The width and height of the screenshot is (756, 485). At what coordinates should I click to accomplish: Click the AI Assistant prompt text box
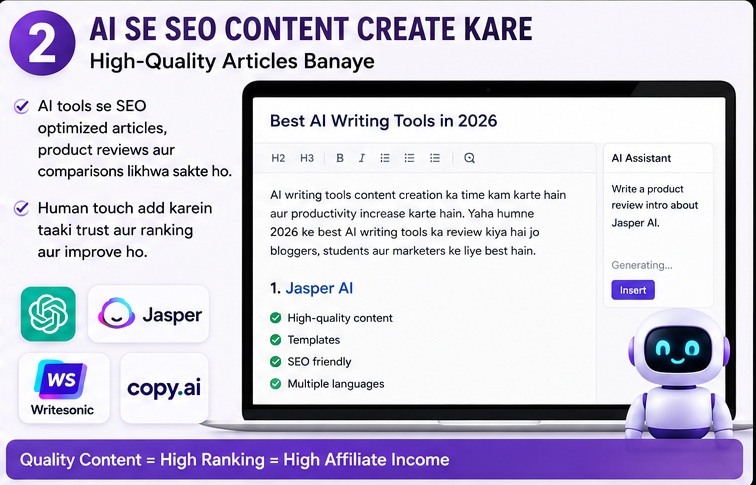(655, 205)
